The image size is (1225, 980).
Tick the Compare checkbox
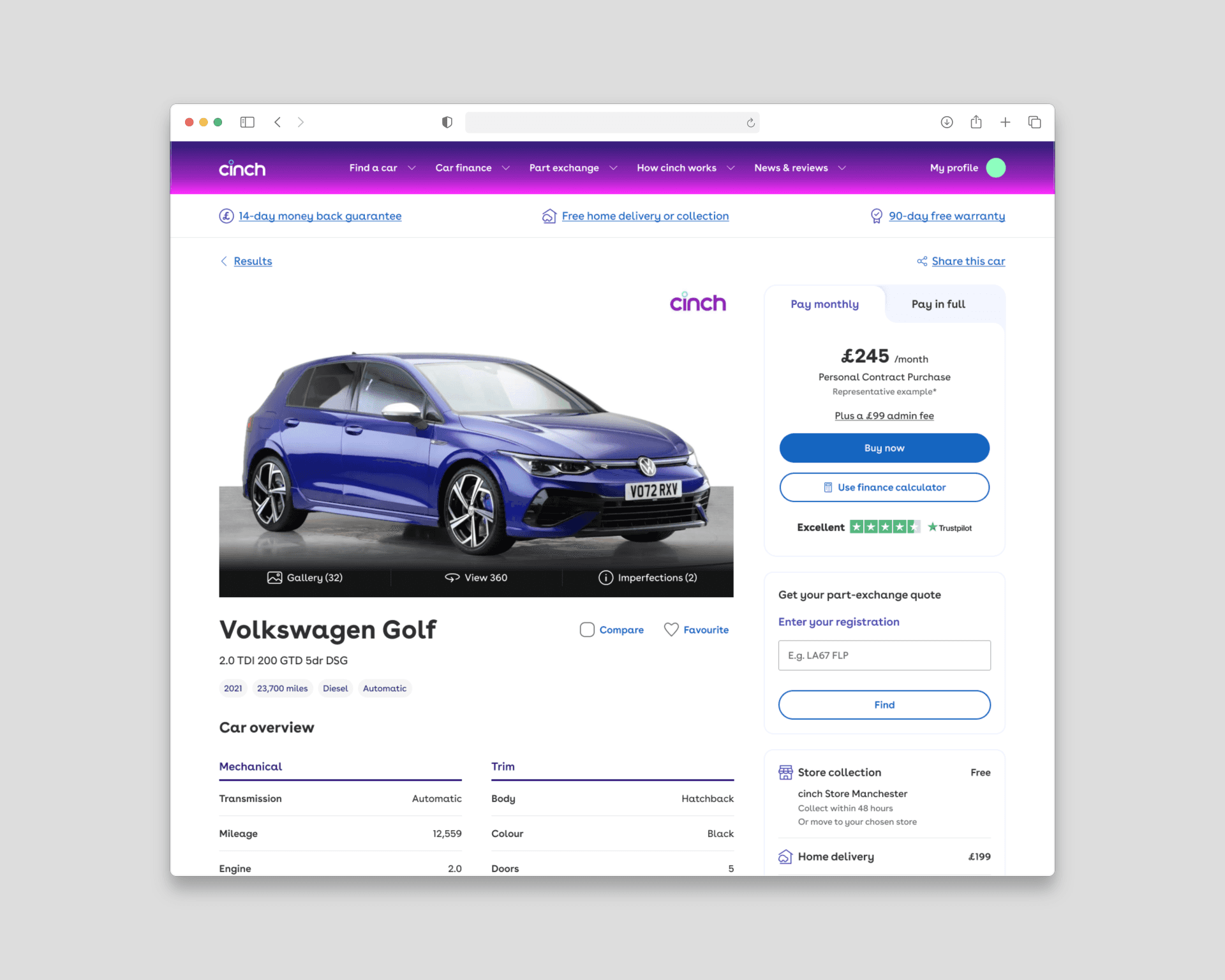[587, 630]
